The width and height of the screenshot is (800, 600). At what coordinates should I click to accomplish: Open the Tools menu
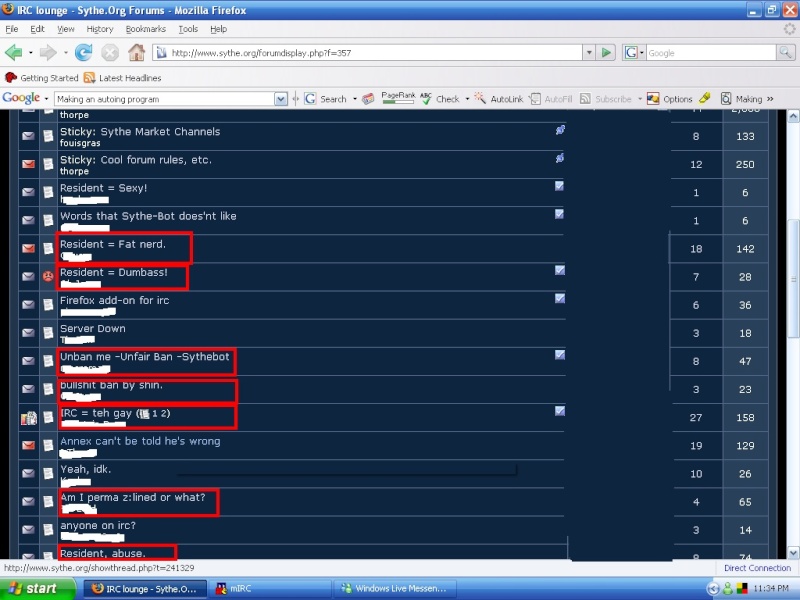tap(188, 29)
